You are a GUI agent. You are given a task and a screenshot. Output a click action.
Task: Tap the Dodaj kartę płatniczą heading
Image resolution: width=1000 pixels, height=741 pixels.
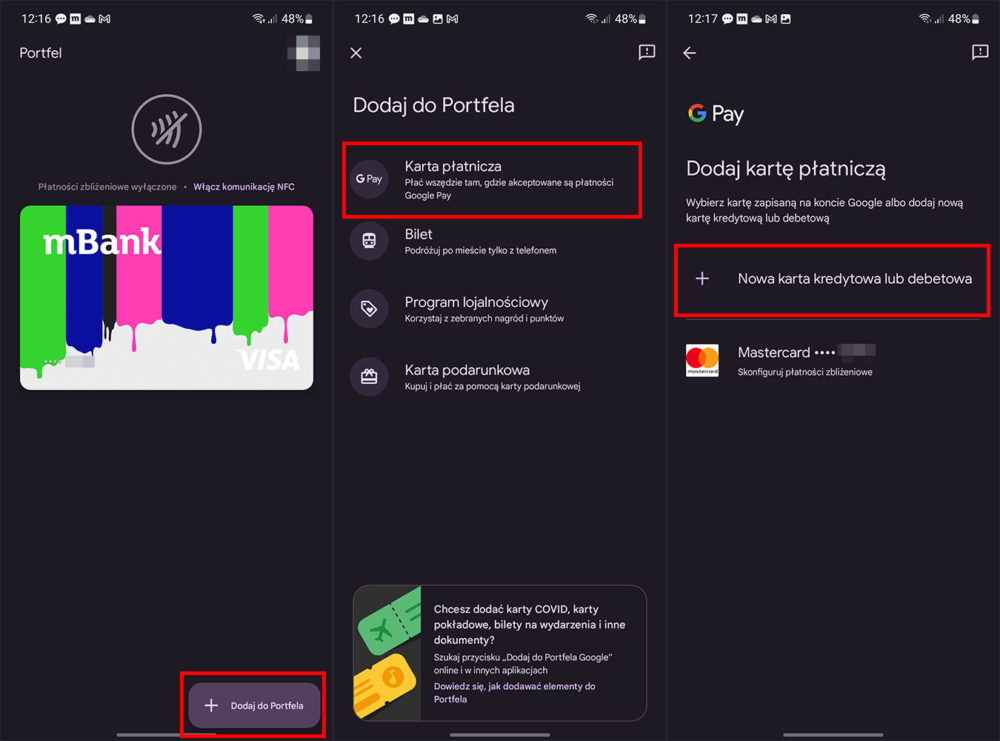pos(786,169)
